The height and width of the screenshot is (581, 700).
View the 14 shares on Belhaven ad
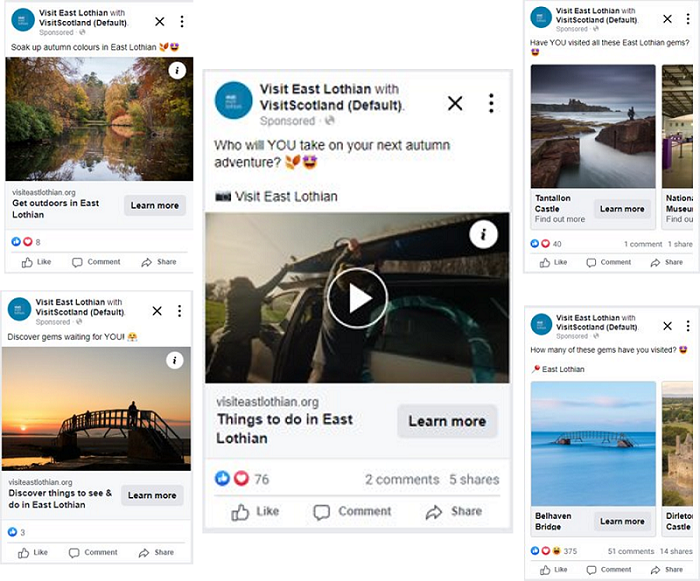[x=676, y=551]
